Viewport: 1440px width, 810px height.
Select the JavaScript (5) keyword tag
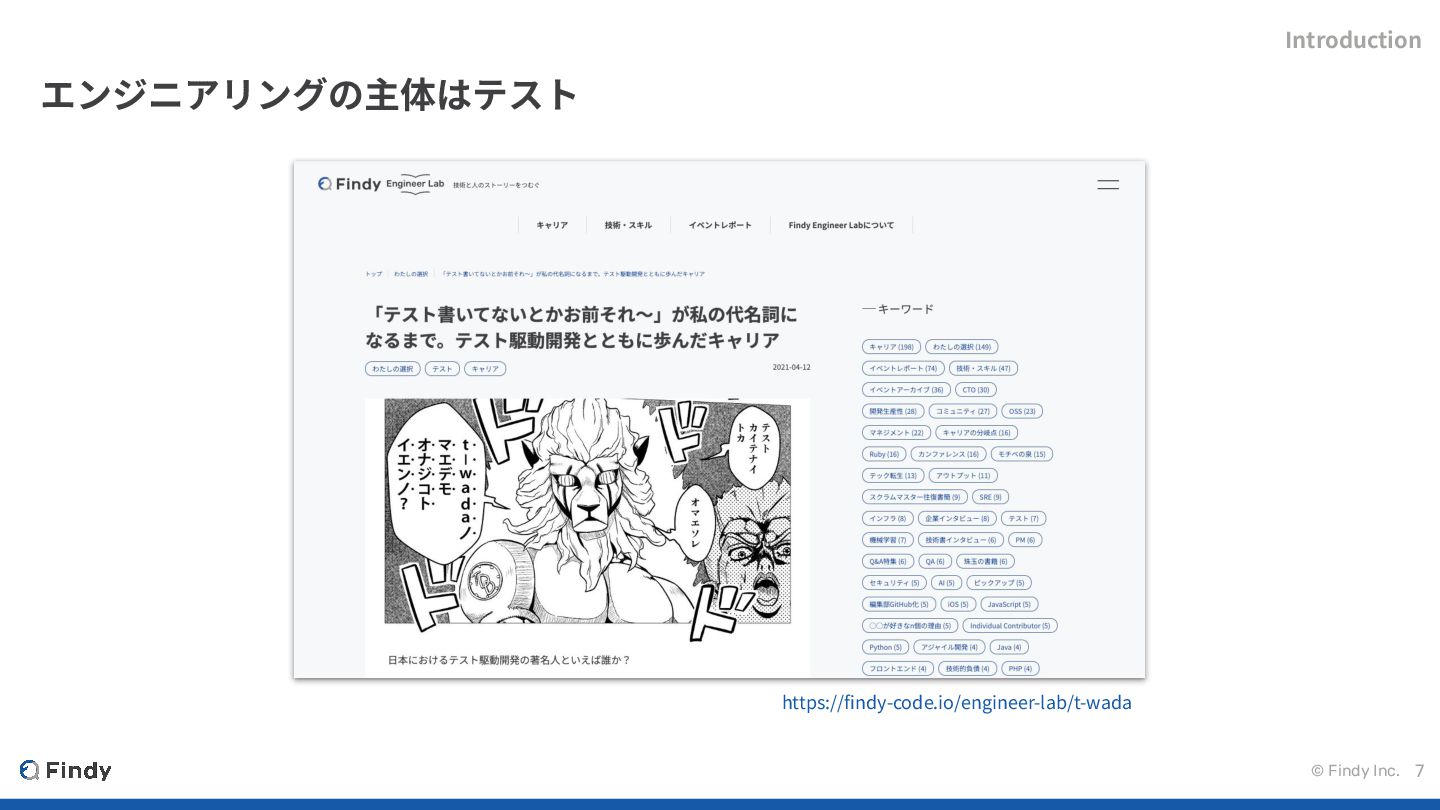(1009, 605)
